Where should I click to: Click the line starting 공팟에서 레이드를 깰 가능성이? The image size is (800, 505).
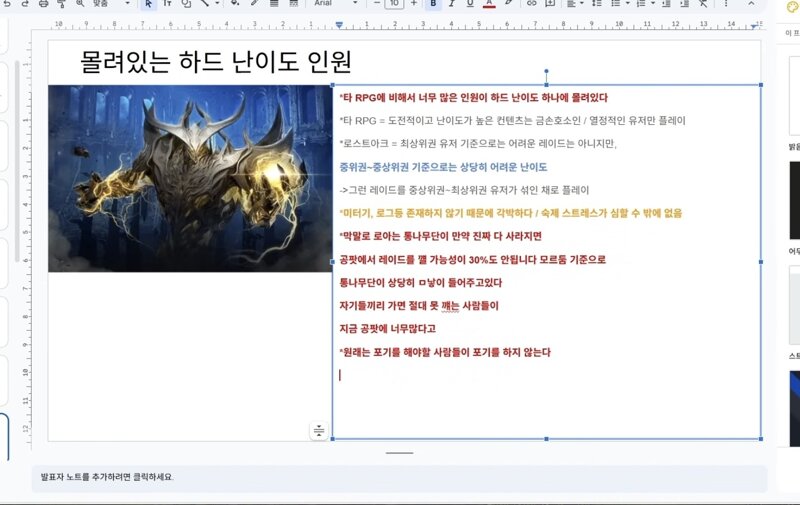(472, 260)
